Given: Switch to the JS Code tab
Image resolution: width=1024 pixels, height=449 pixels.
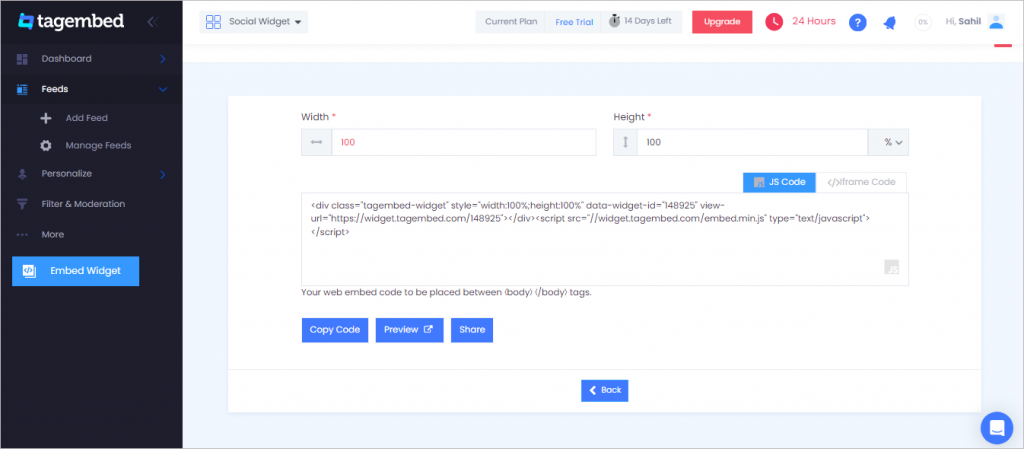Looking at the screenshot, I should [x=779, y=182].
